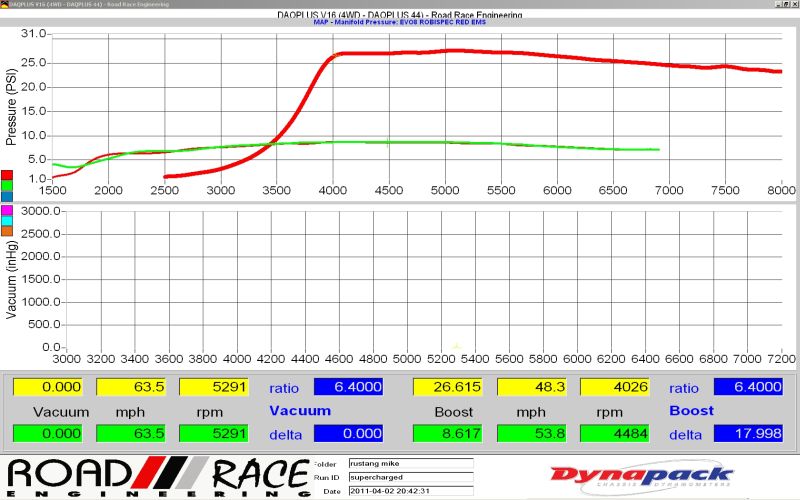Click the green 53.8 mph field
The image size is (800, 500).
tap(532, 434)
